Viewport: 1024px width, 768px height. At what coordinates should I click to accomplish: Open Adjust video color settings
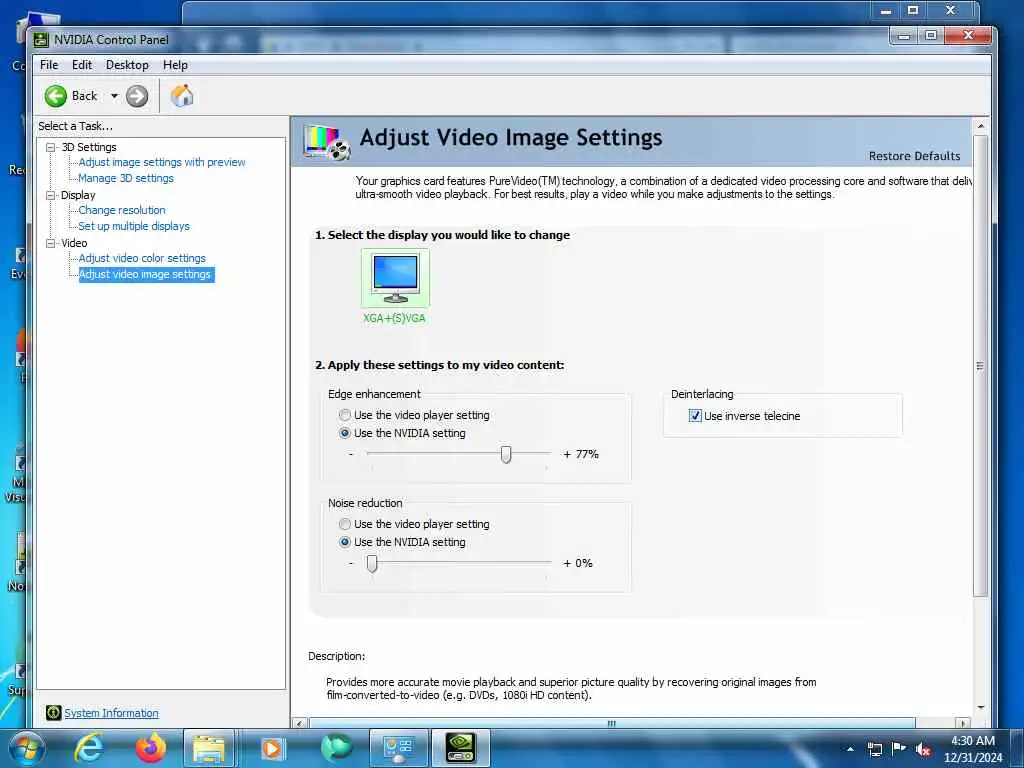[142, 258]
